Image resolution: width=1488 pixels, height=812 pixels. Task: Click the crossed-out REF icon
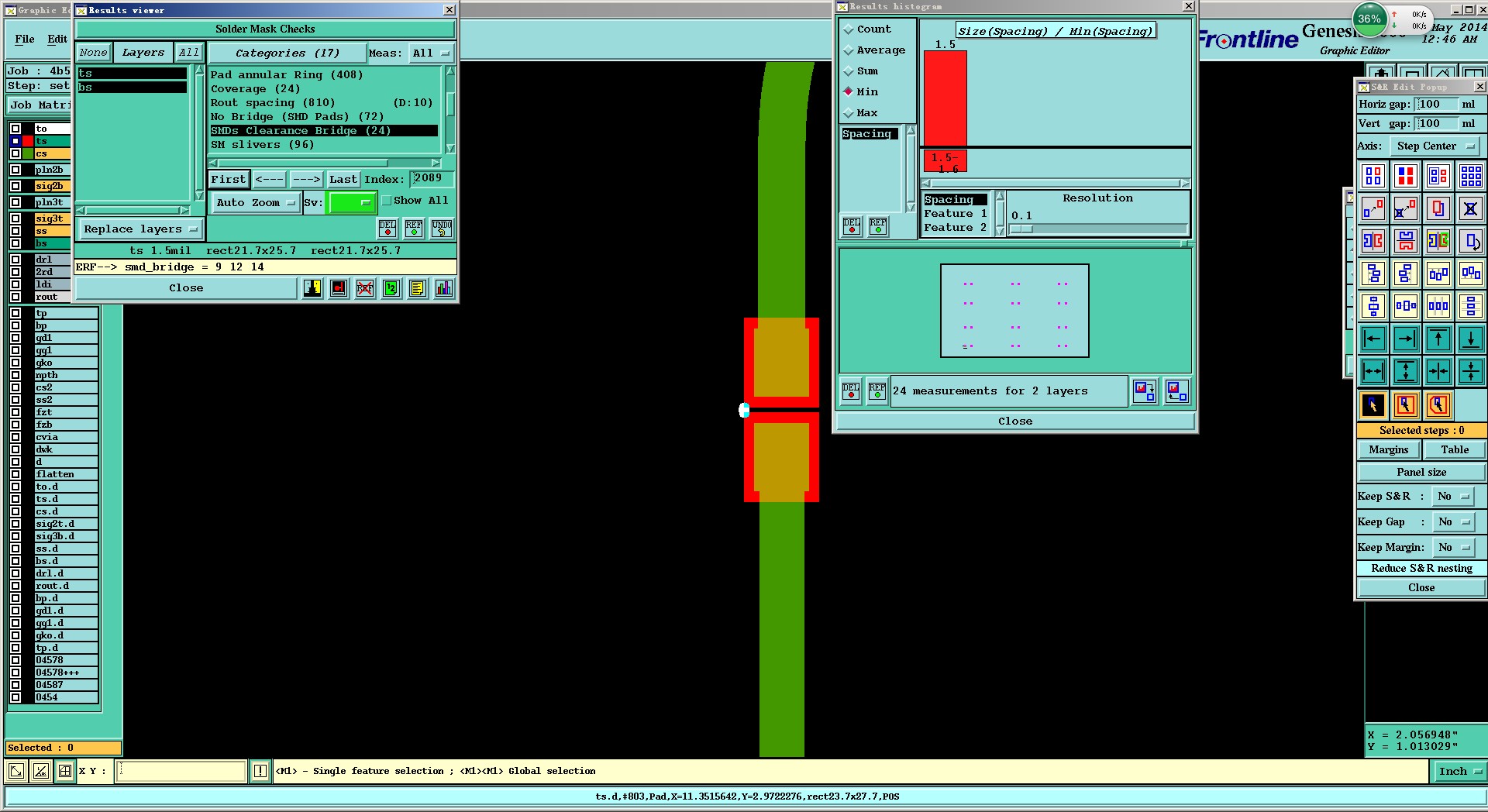pos(365,288)
